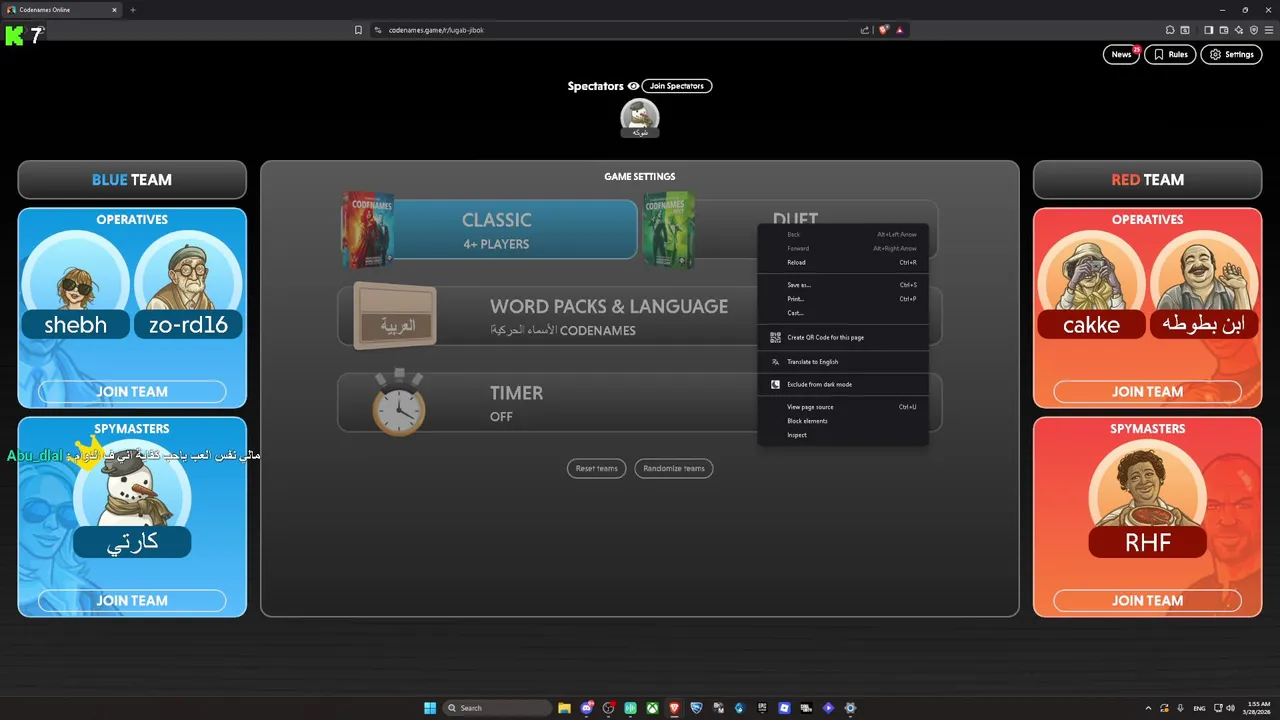
Task: Join Red team spymasters
Action: point(1147,601)
